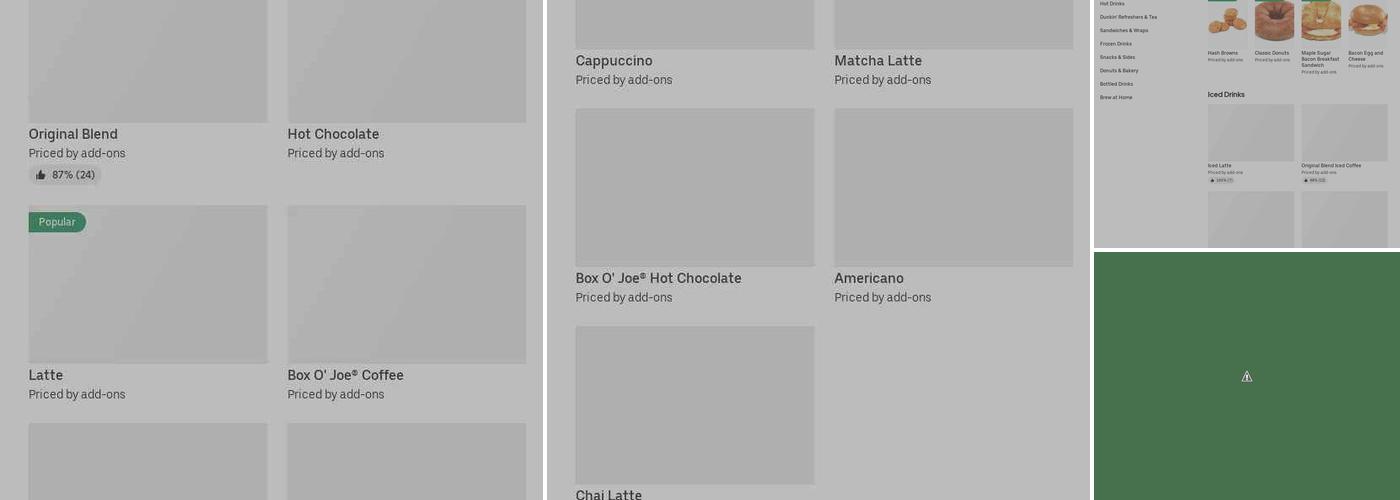Open the Brew at Home category
The height and width of the screenshot is (500, 1400).
tap(1116, 98)
